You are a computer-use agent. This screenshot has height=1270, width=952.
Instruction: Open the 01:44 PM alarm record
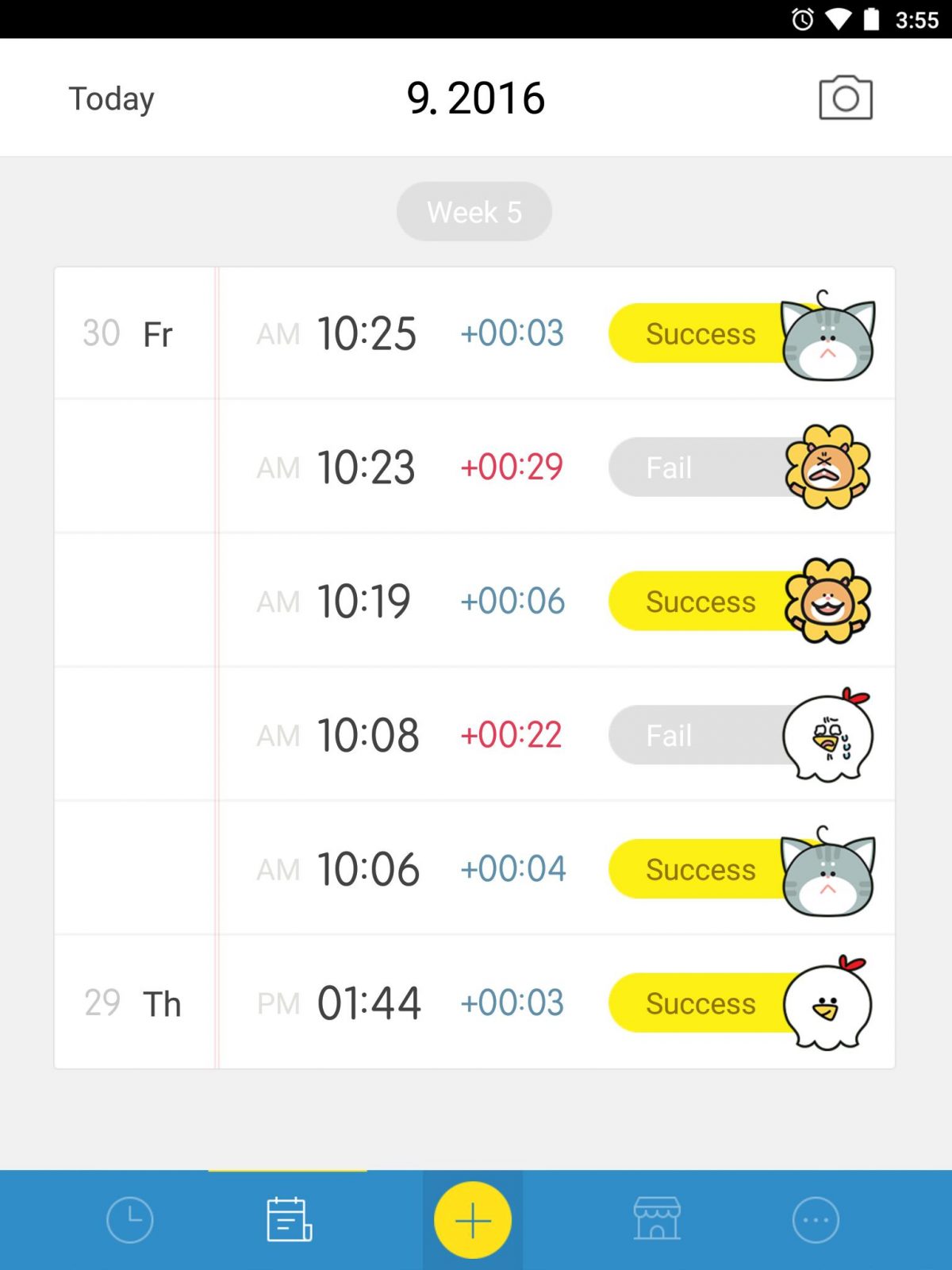click(x=413, y=1003)
